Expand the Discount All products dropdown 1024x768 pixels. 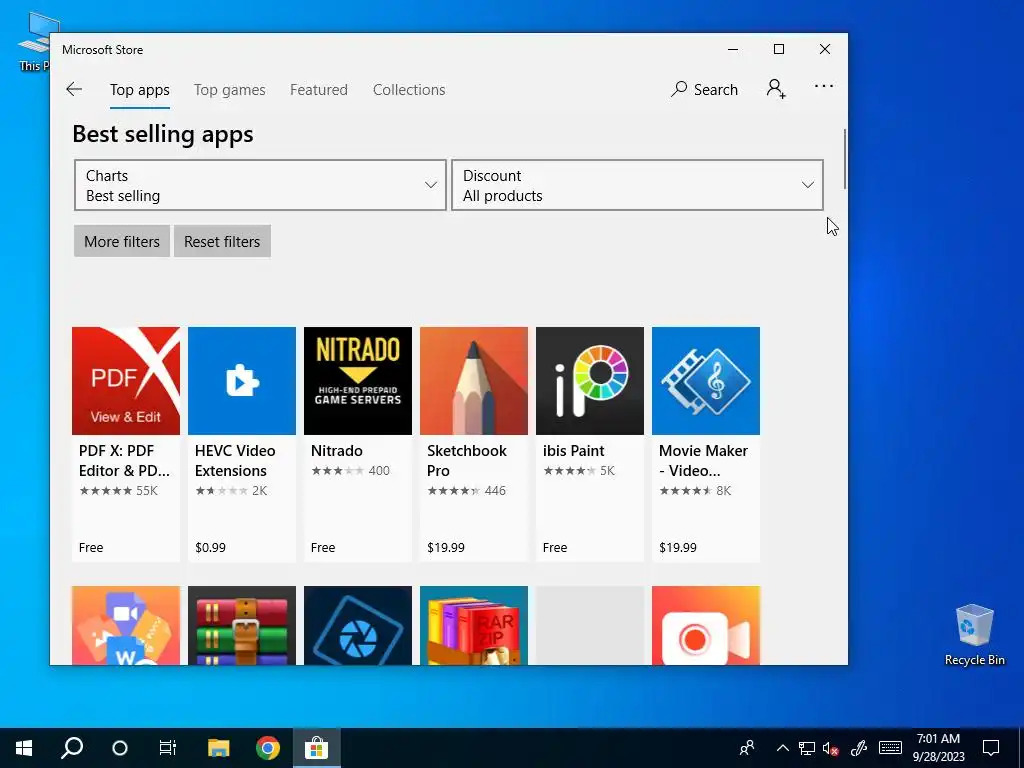[x=637, y=185]
